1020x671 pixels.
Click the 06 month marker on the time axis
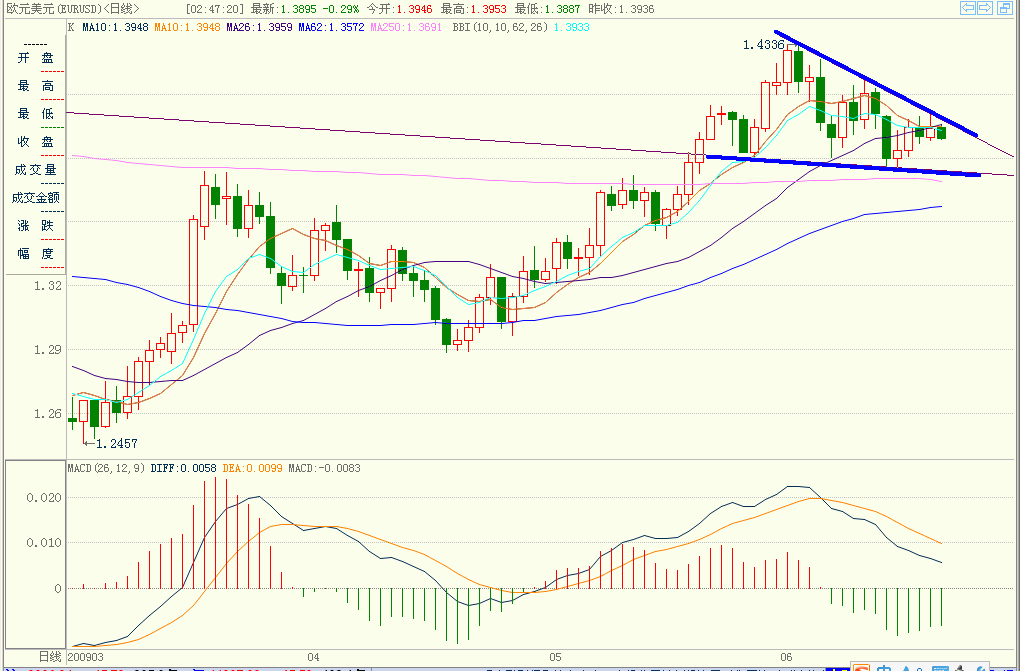[x=786, y=657]
